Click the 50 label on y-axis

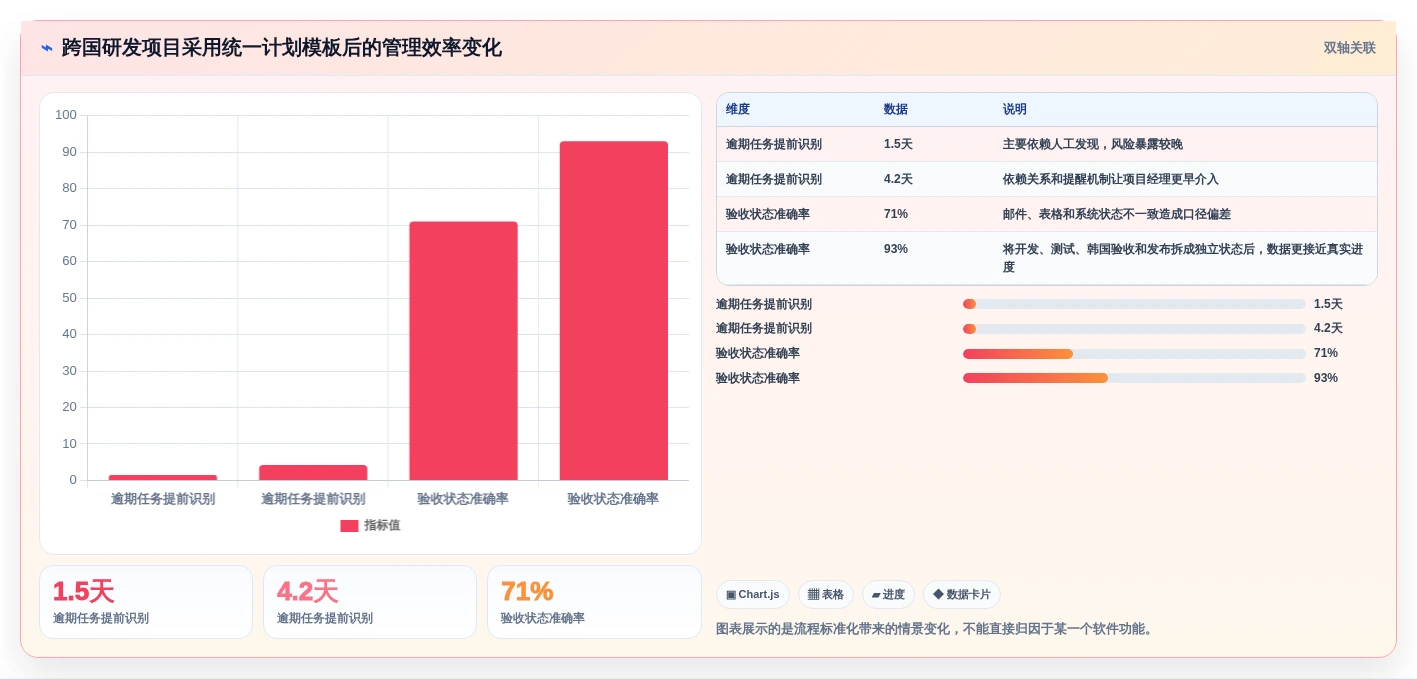coord(69,298)
